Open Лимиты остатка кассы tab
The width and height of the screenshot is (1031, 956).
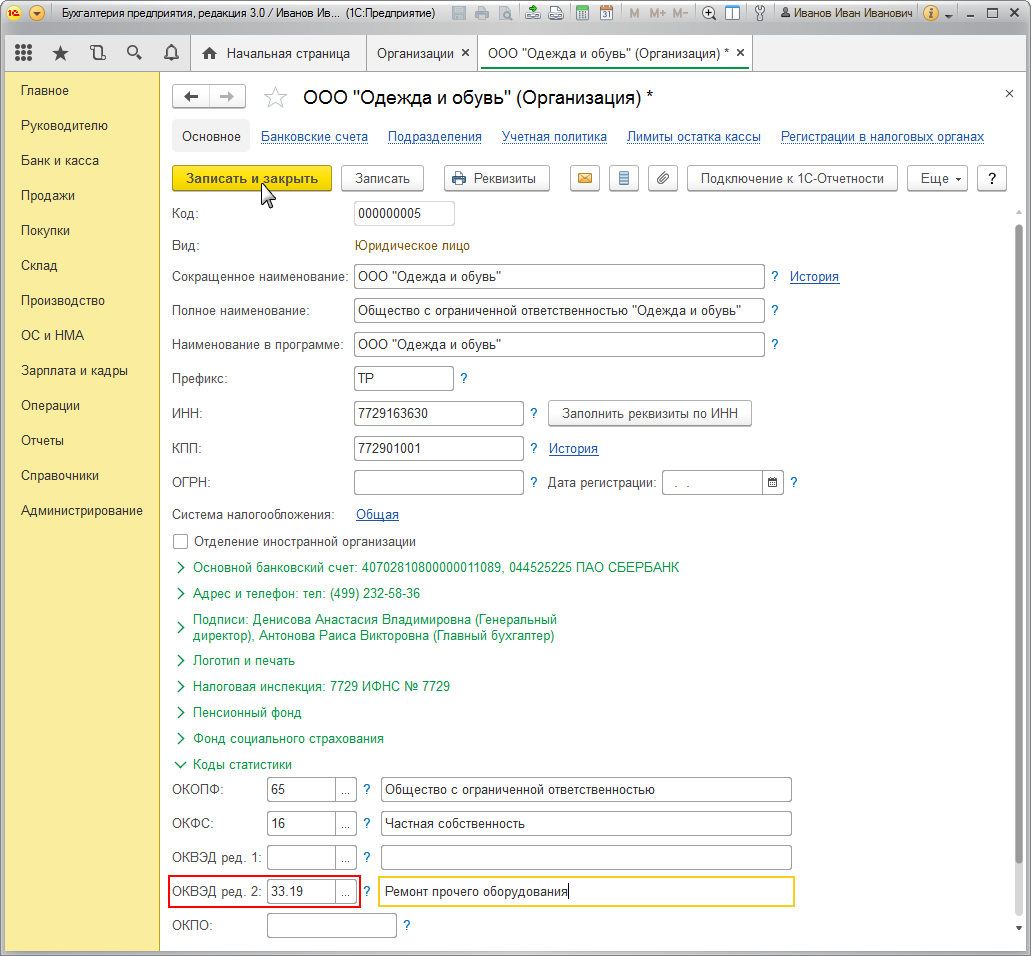click(x=694, y=137)
